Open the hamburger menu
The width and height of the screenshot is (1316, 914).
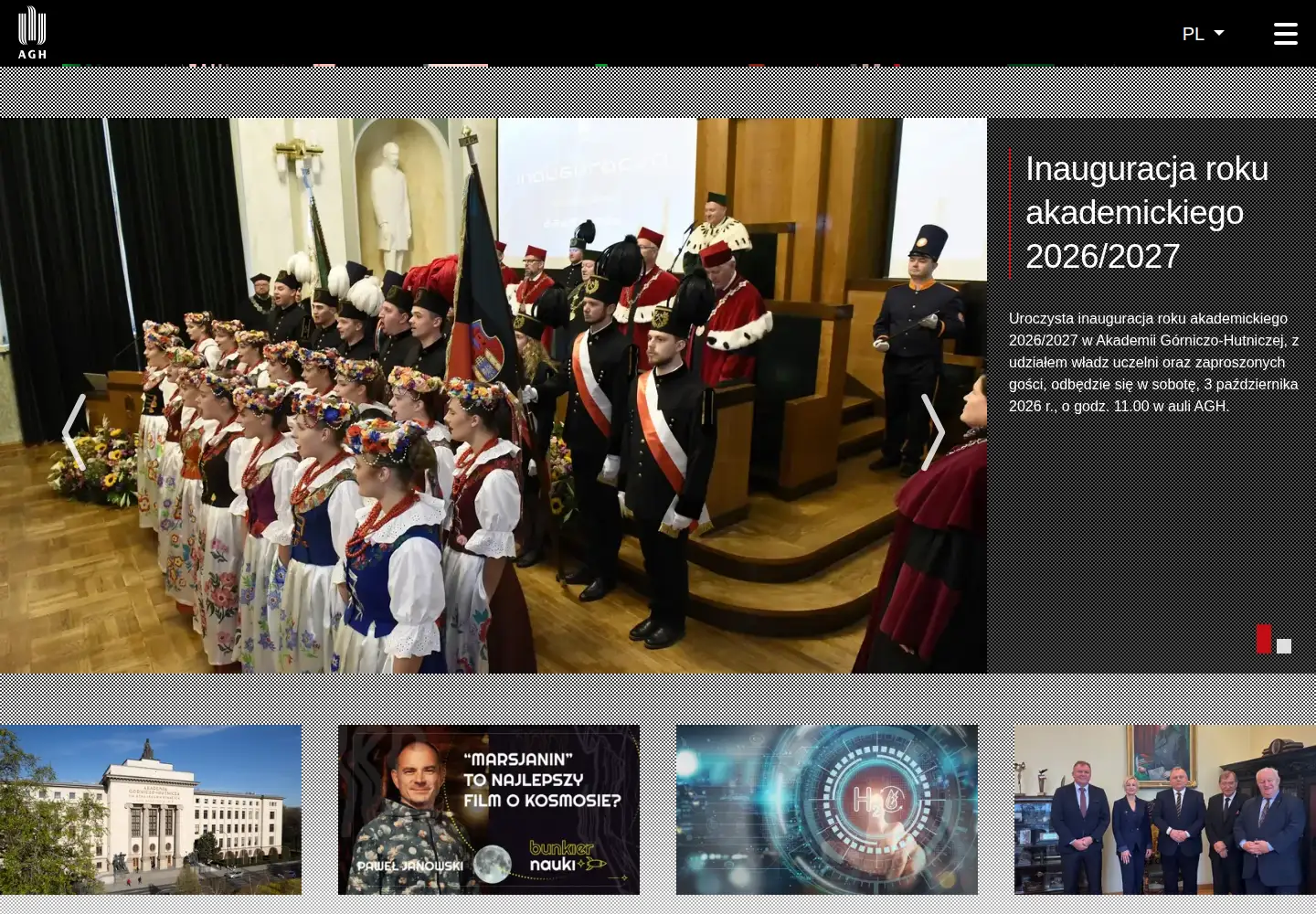click(1286, 34)
